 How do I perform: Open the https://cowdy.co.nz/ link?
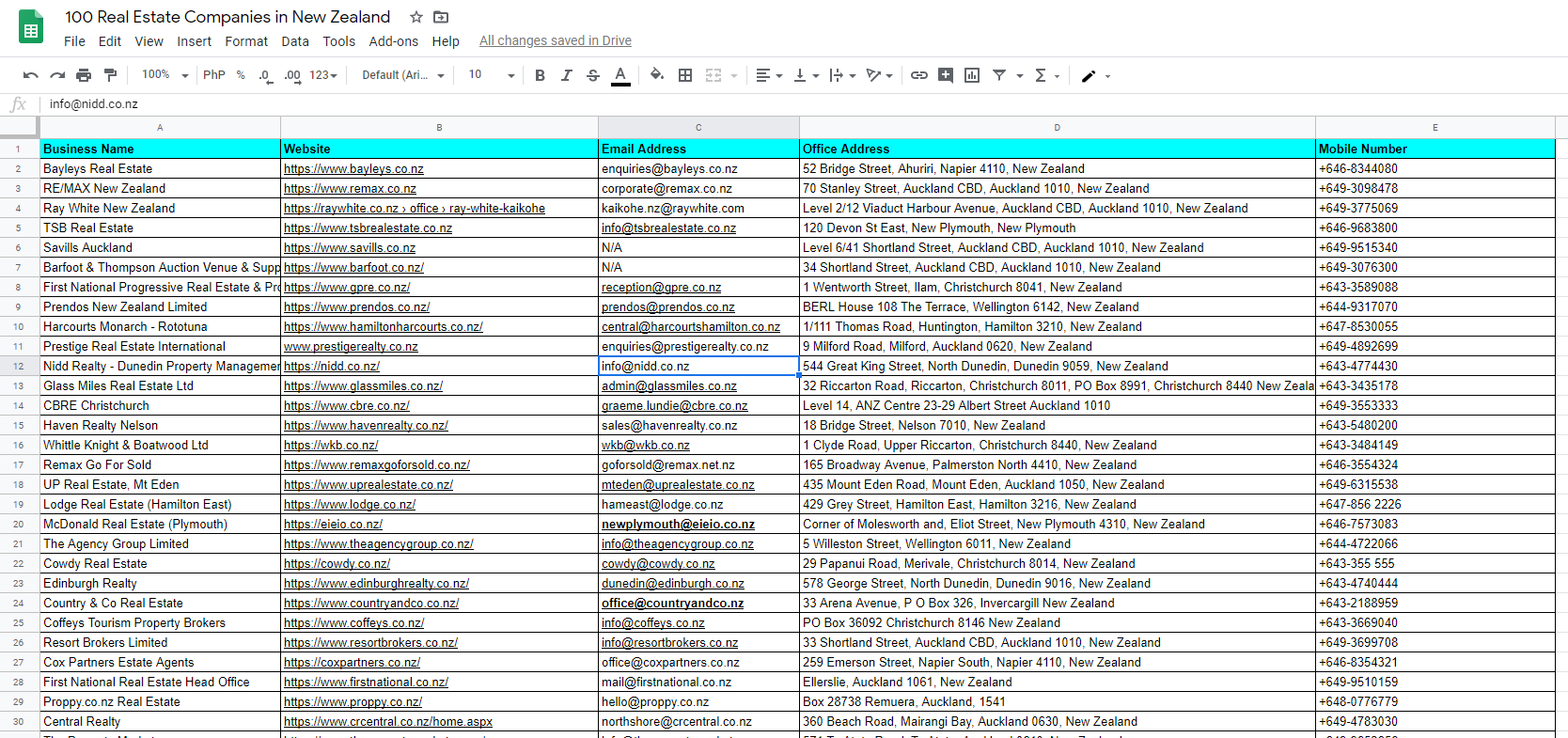point(337,564)
